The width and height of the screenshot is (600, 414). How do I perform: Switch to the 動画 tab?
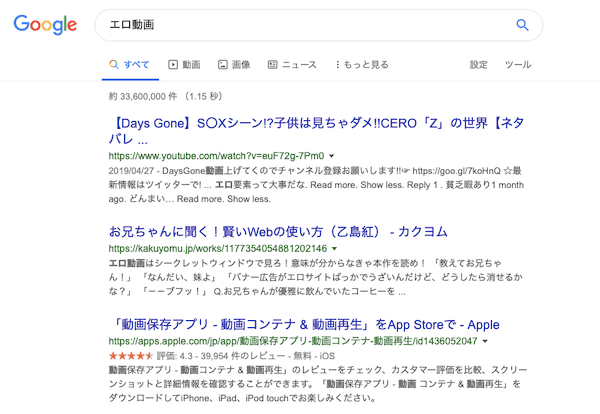point(184,65)
